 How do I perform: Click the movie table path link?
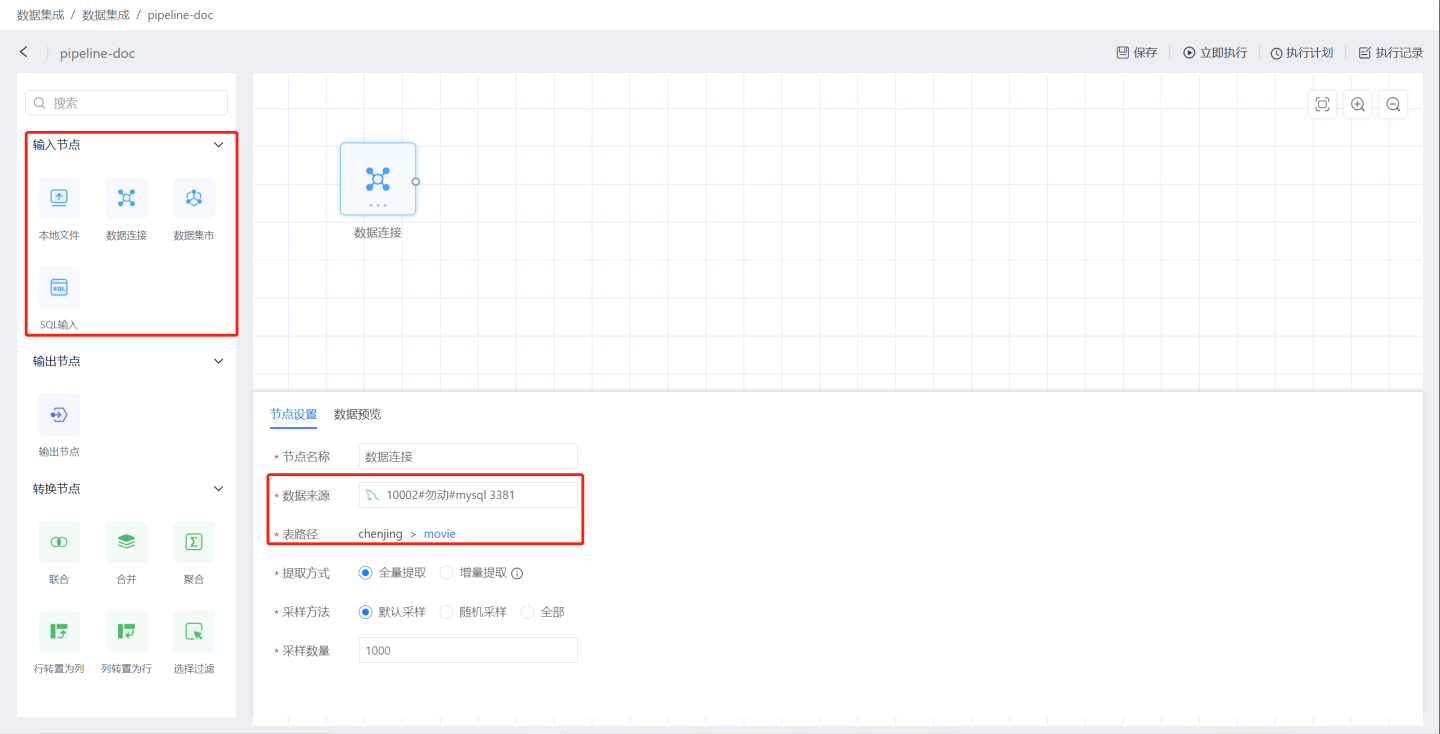(439, 534)
